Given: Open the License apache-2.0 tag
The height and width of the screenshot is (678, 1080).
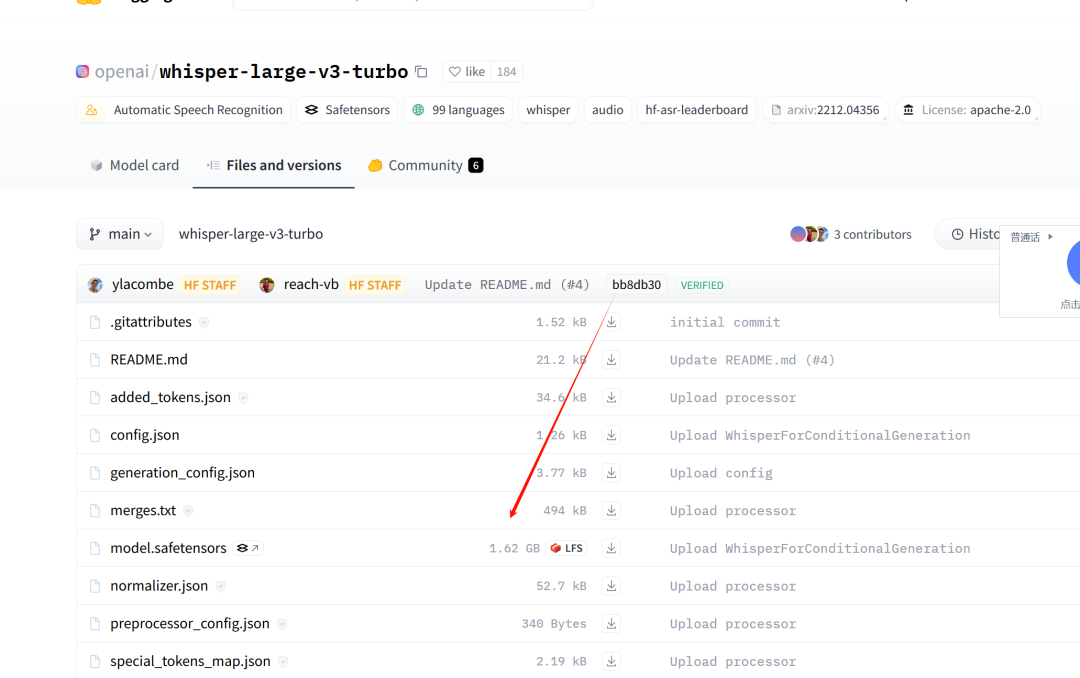Looking at the screenshot, I should pos(968,110).
